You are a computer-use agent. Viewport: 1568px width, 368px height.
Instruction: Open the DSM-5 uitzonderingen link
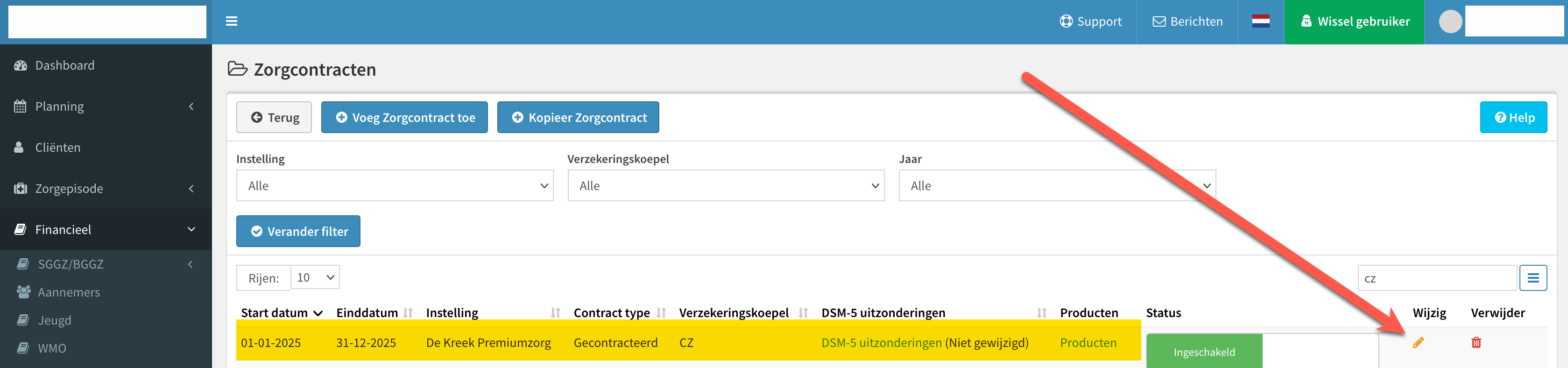coord(881,342)
